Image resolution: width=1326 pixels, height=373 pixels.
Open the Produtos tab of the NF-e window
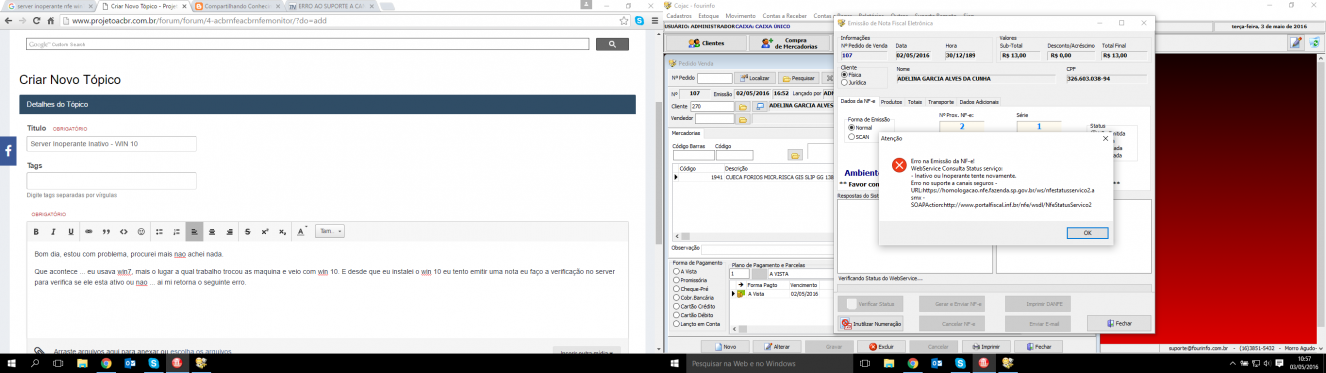tap(891, 101)
